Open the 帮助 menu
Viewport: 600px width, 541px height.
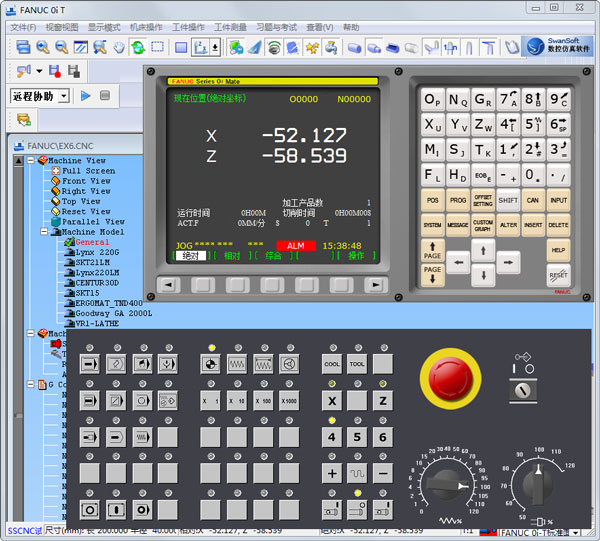(x=351, y=27)
